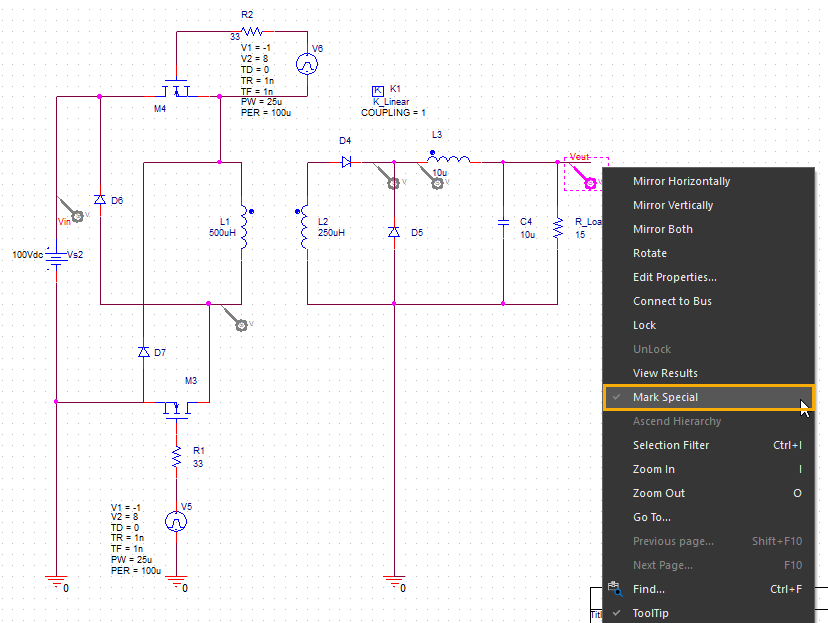Select the V5 pulse voltage source
Viewport: 828px width, 623px height.
pos(176,521)
